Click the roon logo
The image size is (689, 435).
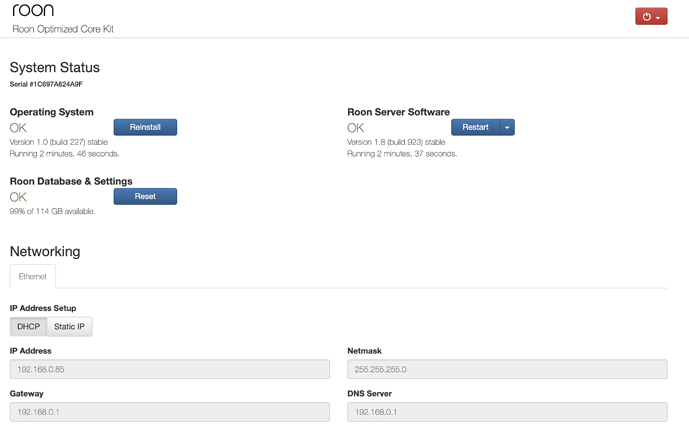click(33, 10)
